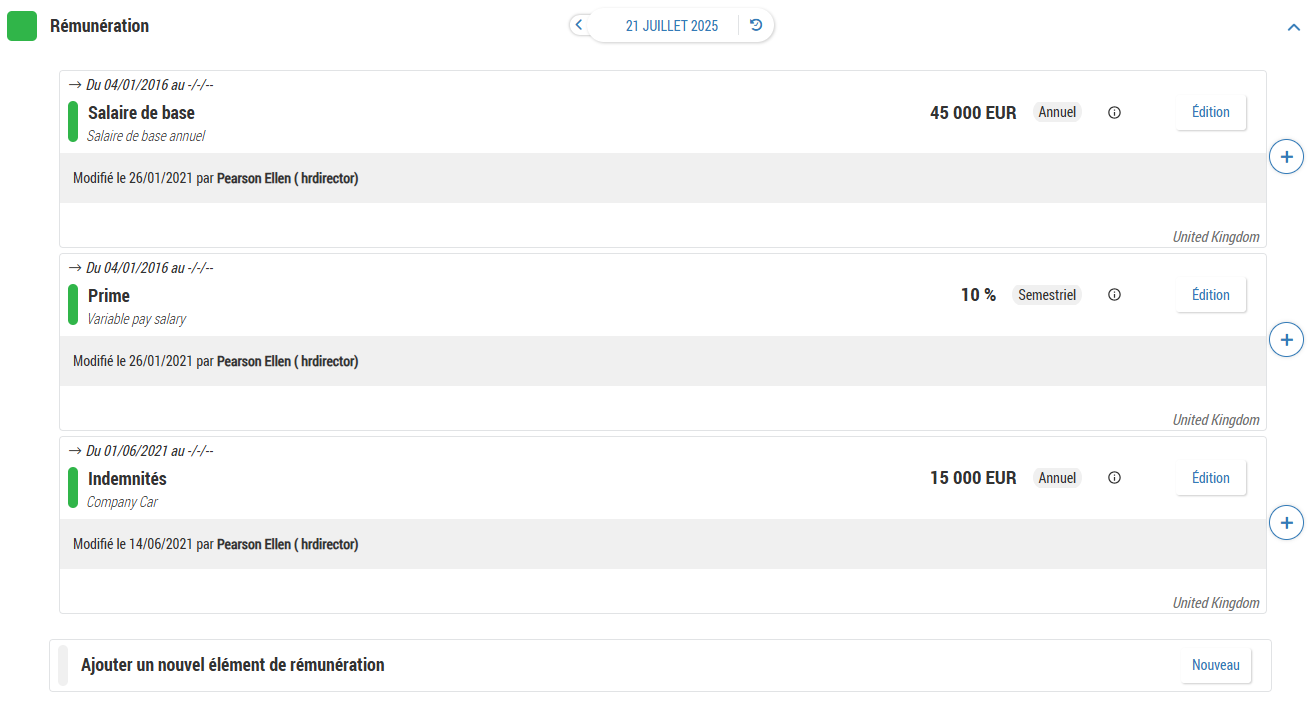Click the plus icon beside the Prime card

click(x=1286, y=340)
